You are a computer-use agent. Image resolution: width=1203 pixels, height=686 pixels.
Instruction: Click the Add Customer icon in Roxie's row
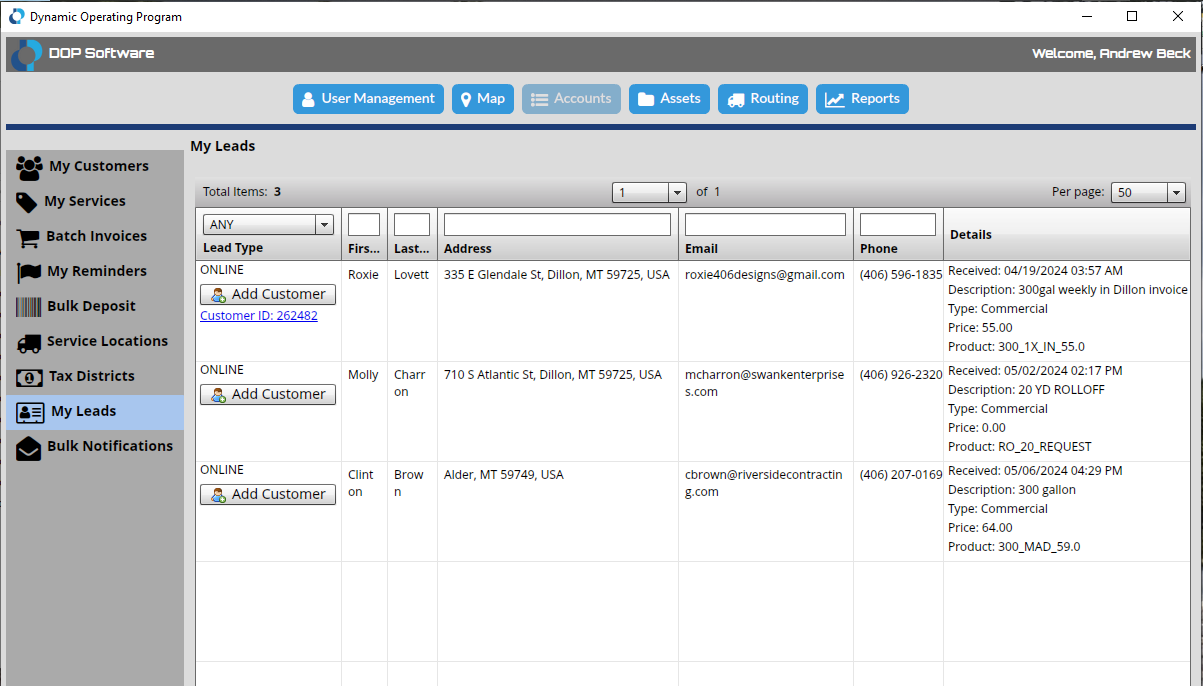coord(219,295)
